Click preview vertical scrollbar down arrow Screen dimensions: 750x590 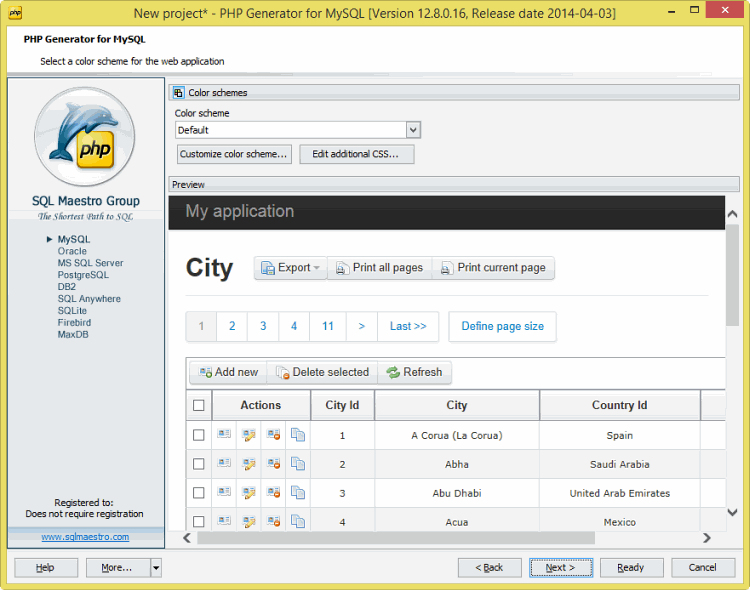click(x=732, y=512)
